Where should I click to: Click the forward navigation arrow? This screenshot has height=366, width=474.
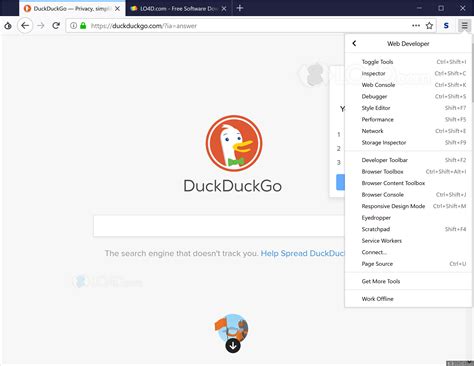[x=41, y=26]
